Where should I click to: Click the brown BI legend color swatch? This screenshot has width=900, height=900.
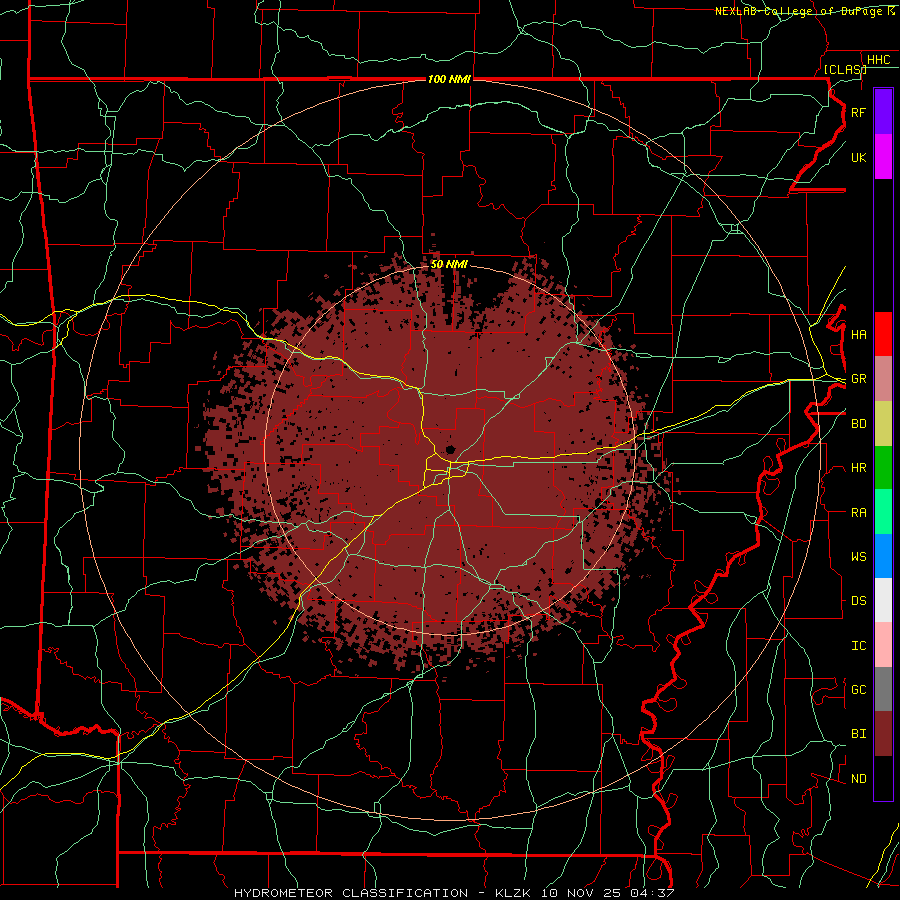point(883,734)
